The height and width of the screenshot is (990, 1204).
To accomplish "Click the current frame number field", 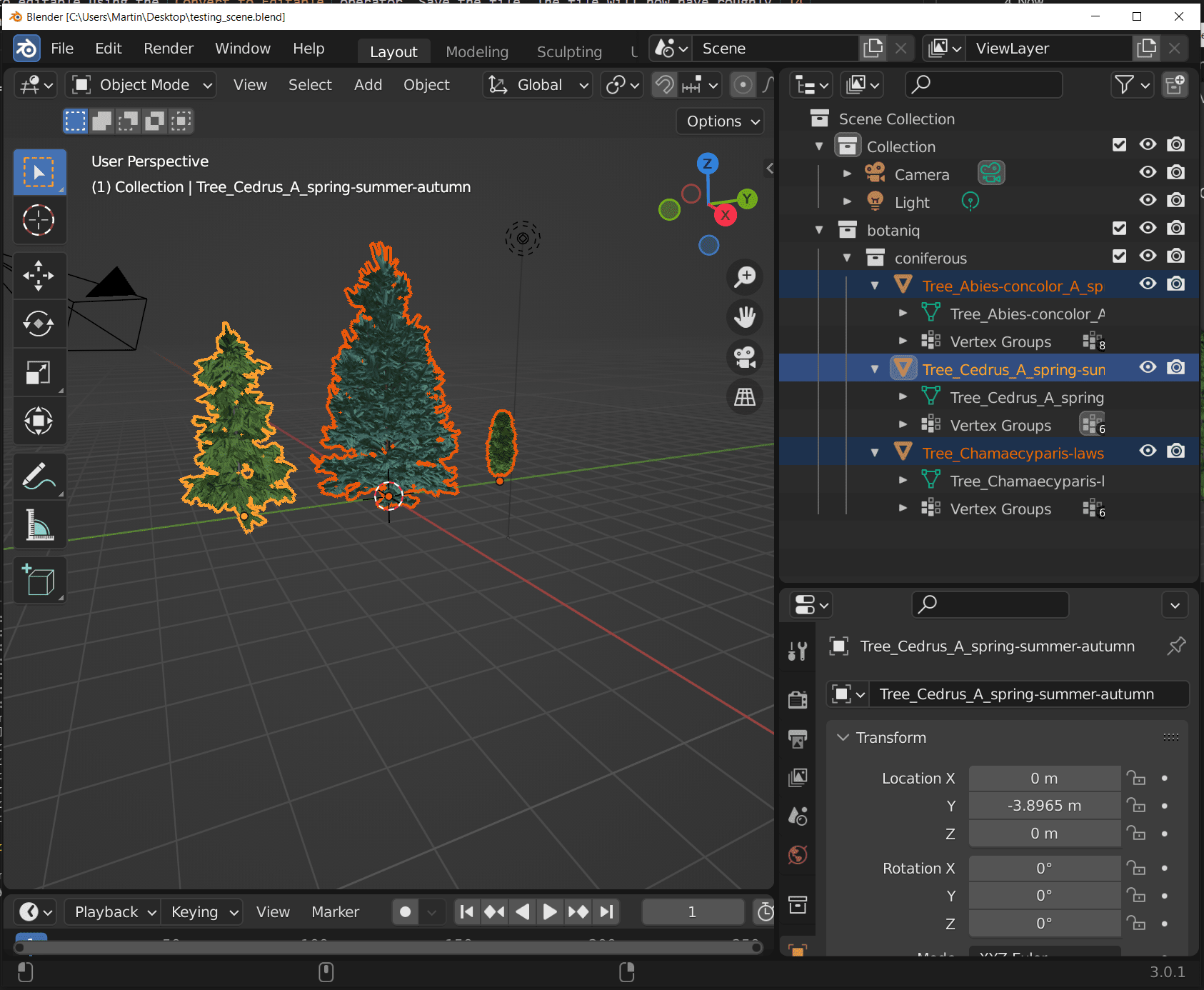I will click(691, 911).
